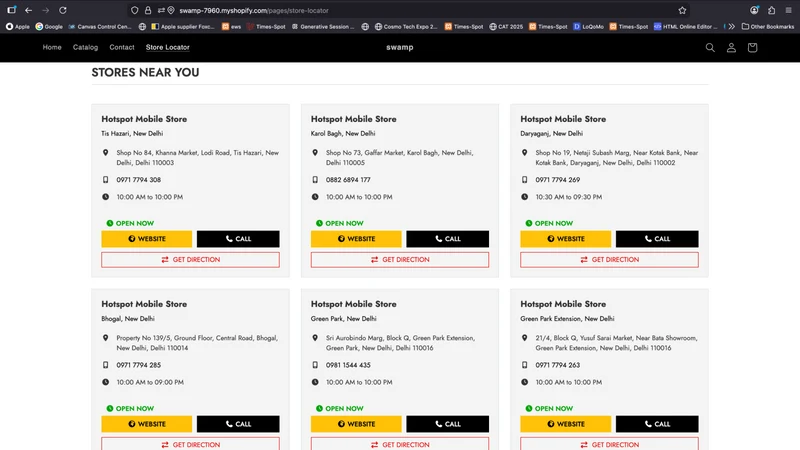Open WEBSITE for the Karol Bagh store
The height and width of the screenshot is (450, 800).
(x=356, y=239)
